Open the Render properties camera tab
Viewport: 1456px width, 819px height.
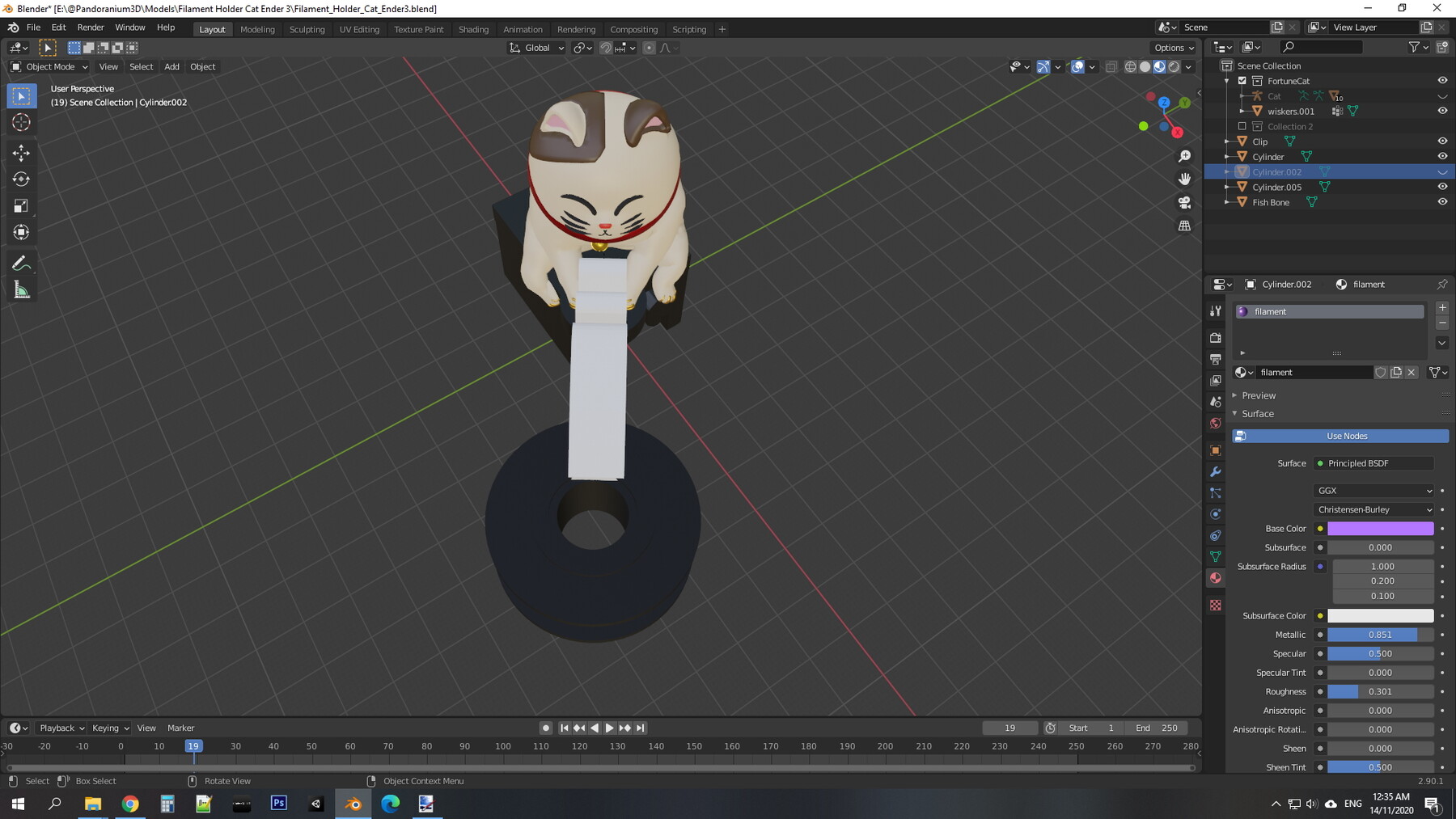1215,337
